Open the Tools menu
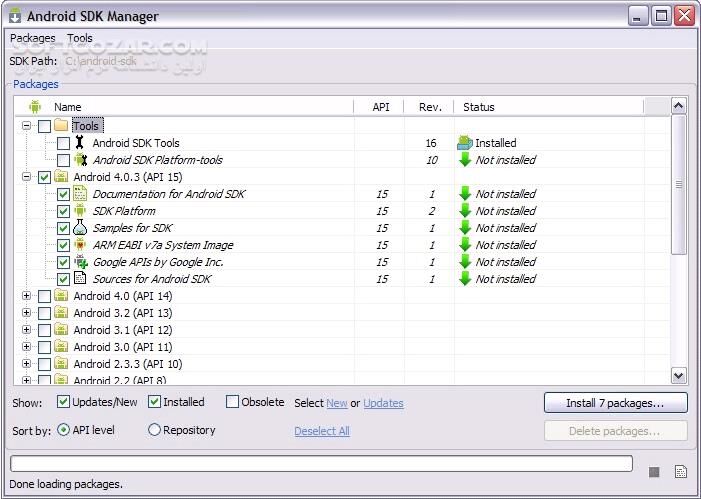This screenshot has width=701, height=499. (80, 38)
